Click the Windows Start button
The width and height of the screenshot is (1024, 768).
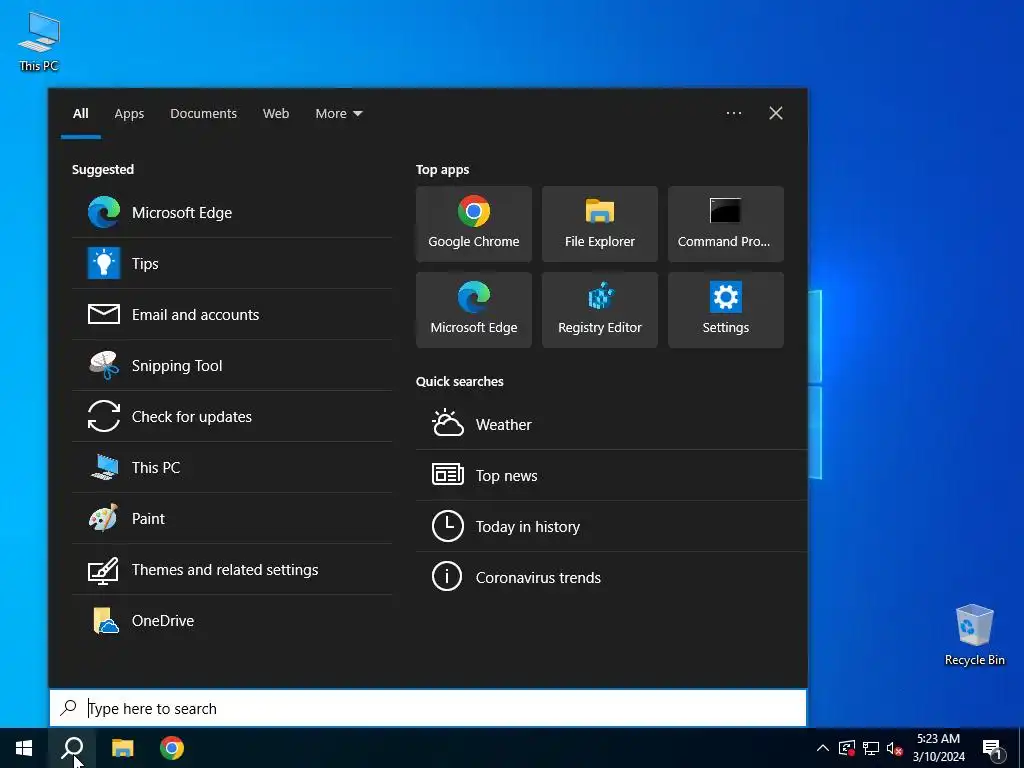pyautogui.click(x=24, y=748)
